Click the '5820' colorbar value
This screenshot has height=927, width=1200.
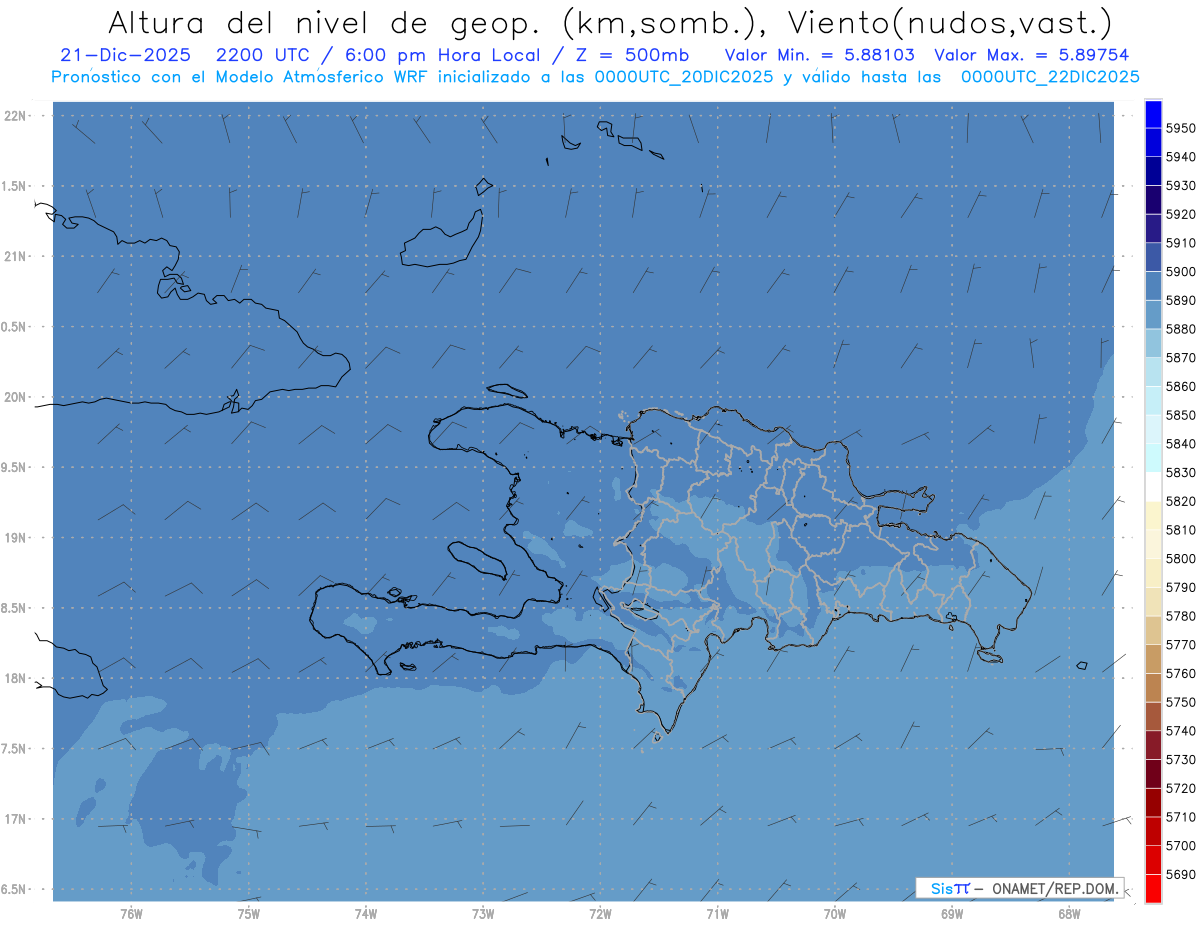pyautogui.click(x=1180, y=501)
